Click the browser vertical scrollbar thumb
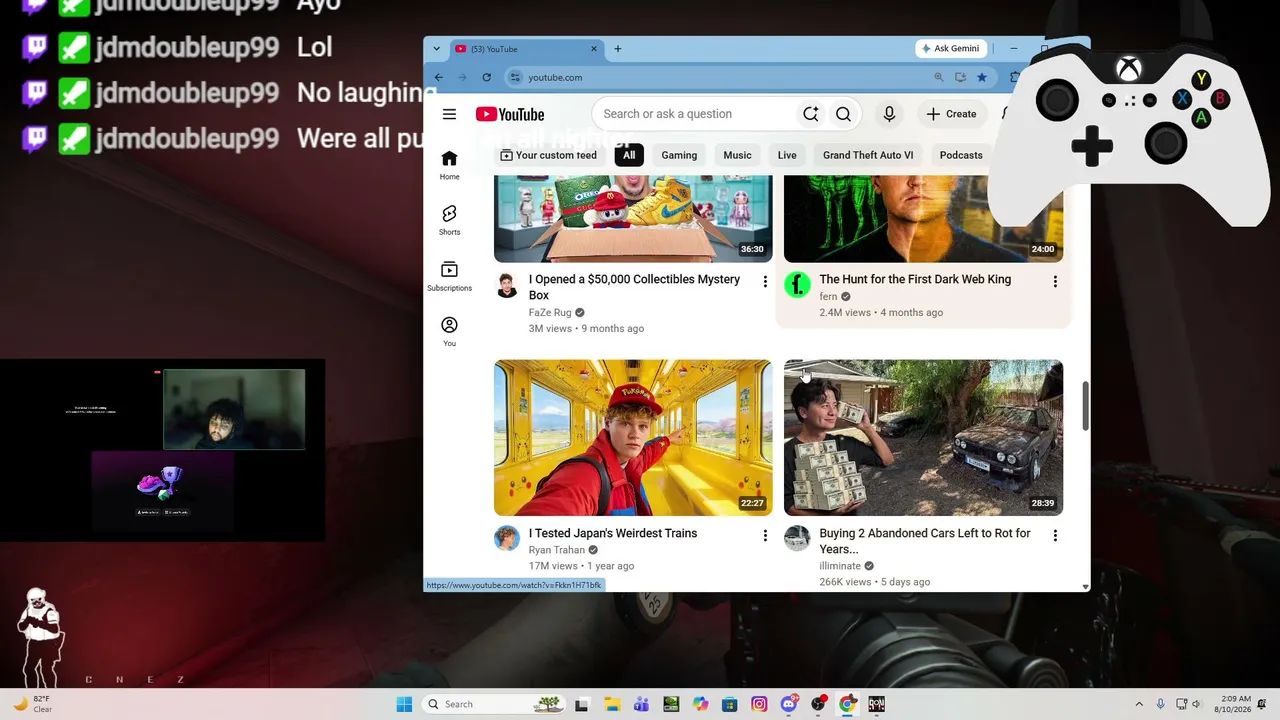This screenshot has height=720, width=1280. (1085, 406)
